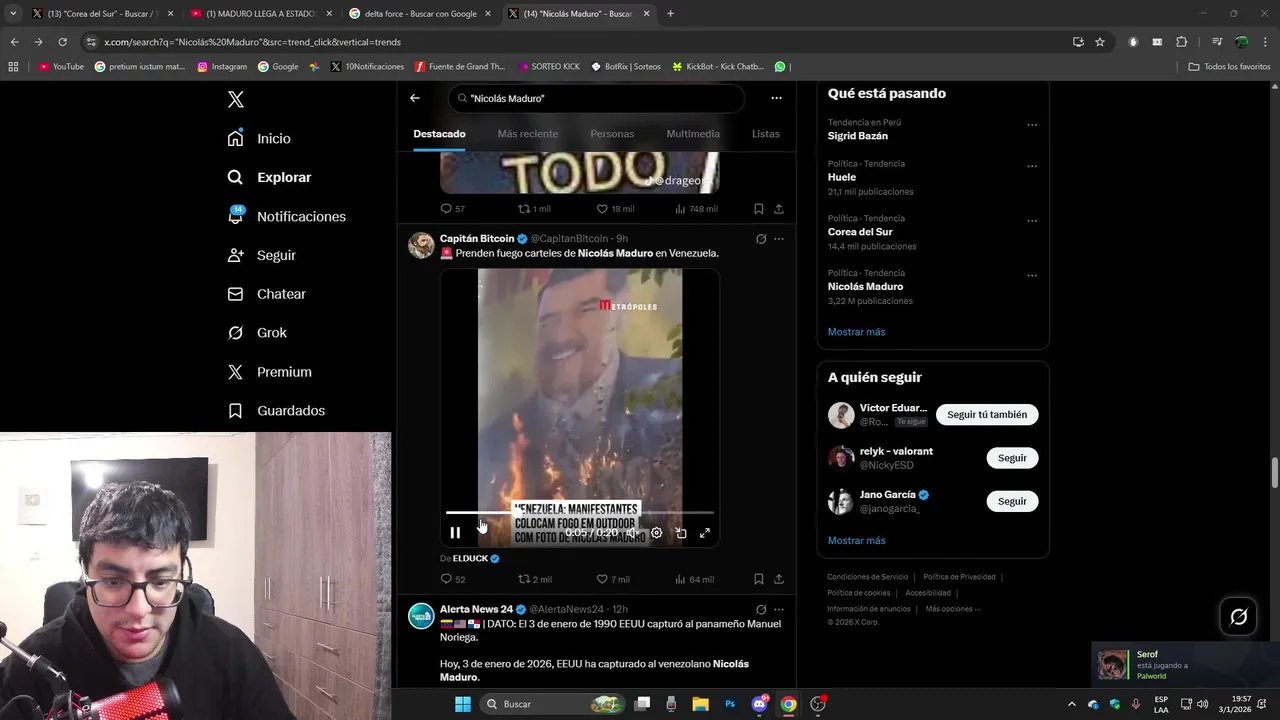Open Chatear messages
1280x720 pixels.
click(x=266, y=294)
